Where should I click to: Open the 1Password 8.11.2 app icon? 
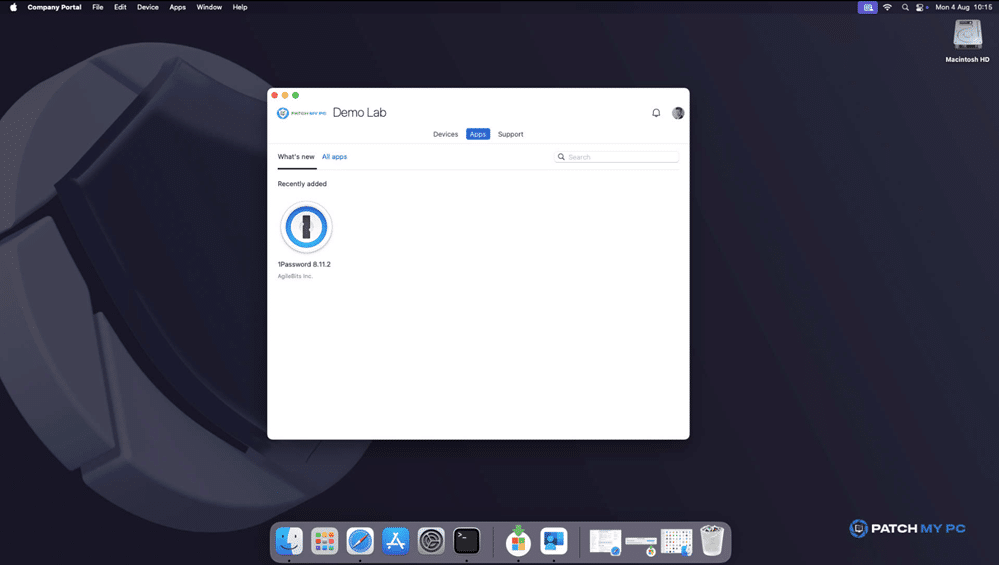coord(306,227)
